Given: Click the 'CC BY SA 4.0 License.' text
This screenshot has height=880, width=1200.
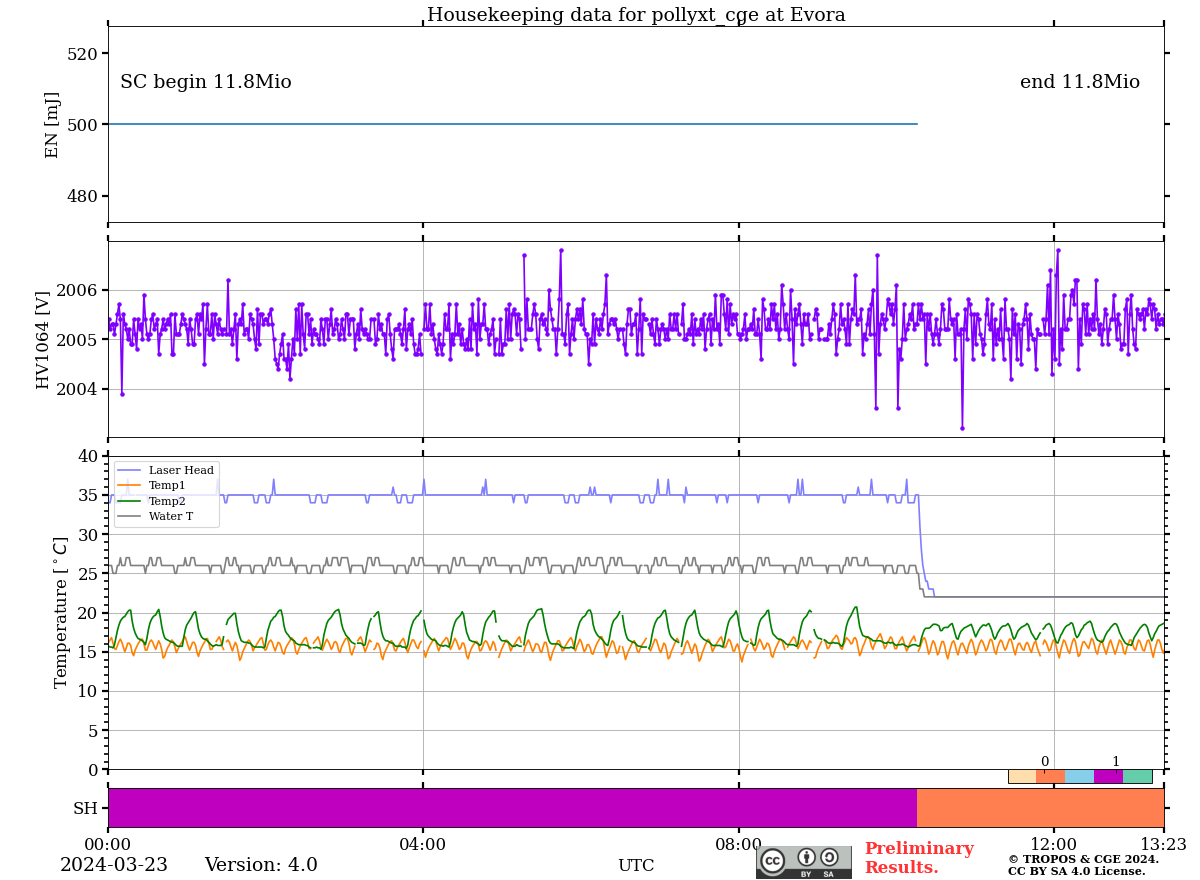Looking at the screenshot, I should [1077, 872].
